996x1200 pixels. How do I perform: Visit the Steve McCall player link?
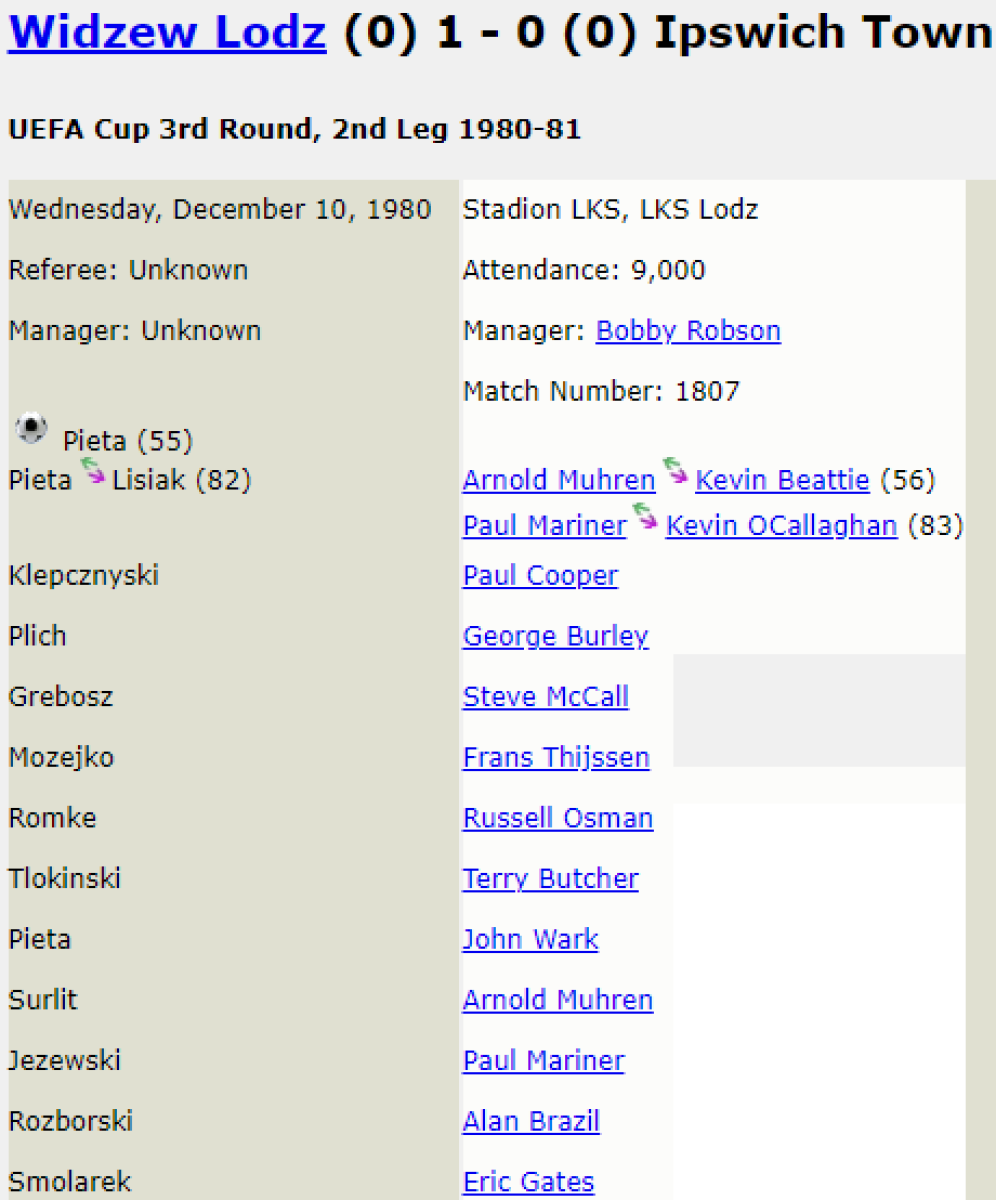[545, 697]
